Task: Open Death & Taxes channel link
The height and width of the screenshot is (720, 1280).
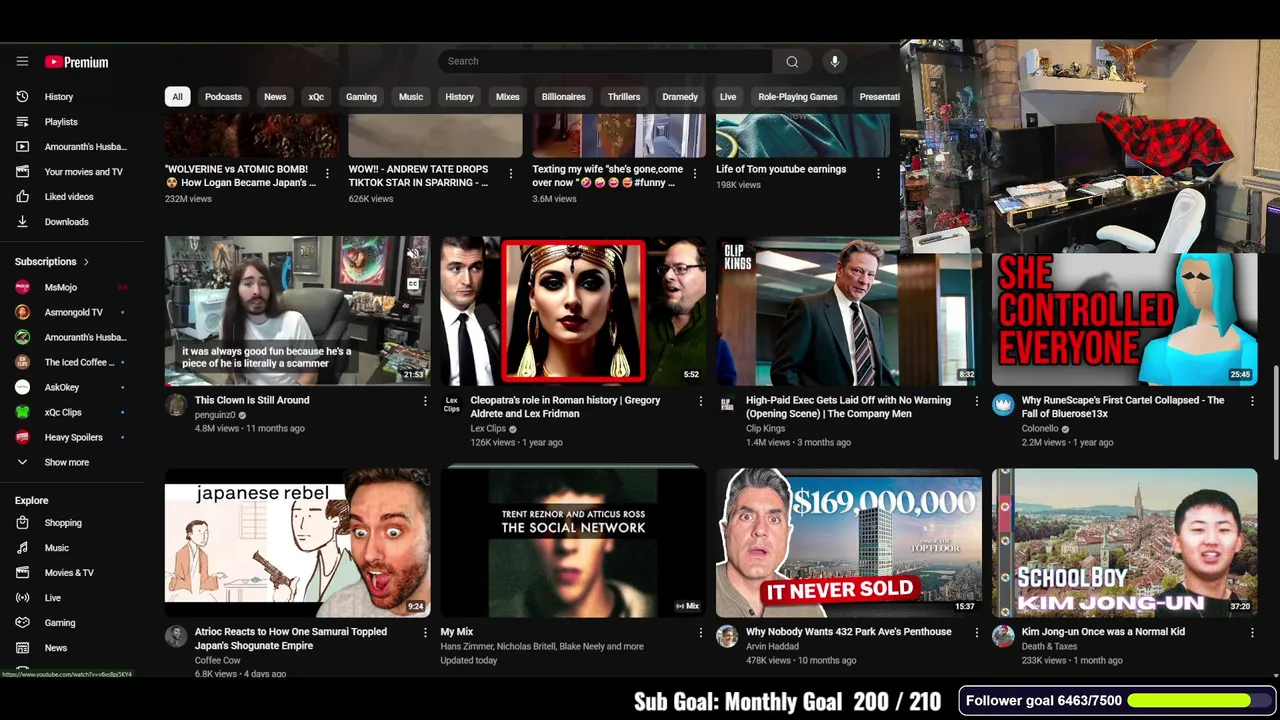Action: 1048,646
